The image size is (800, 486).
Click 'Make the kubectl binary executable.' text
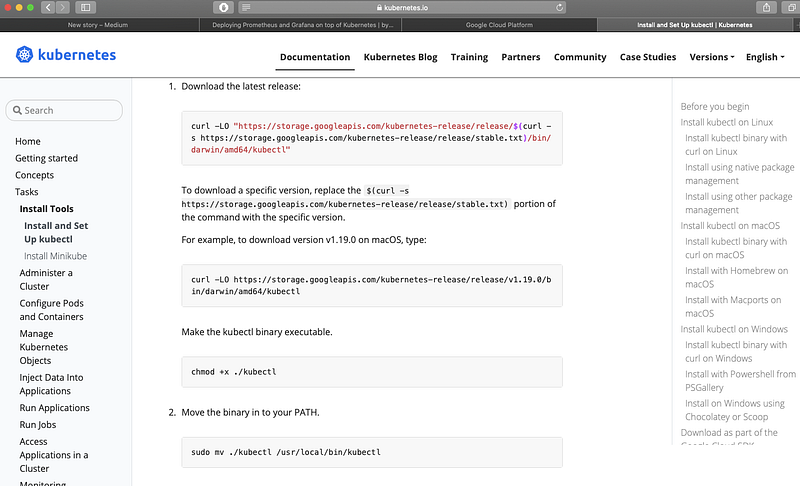pyautogui.click(x=257, y=332)
